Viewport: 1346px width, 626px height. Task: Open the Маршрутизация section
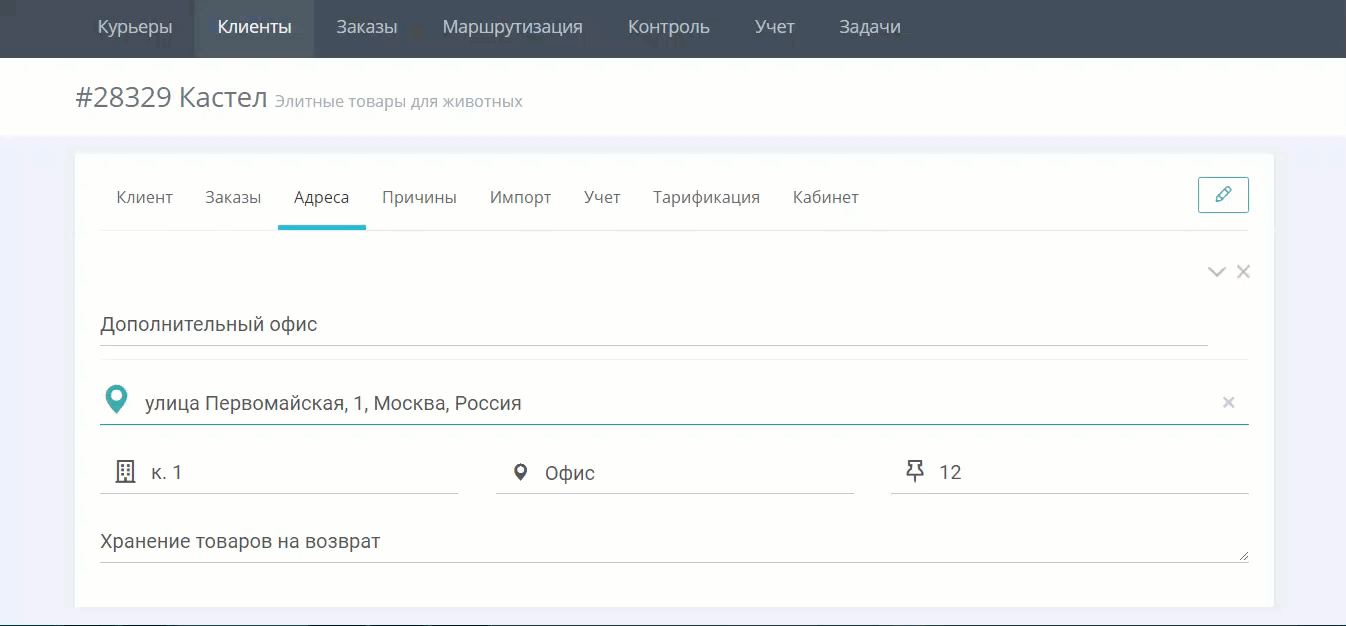coord(512,27)
